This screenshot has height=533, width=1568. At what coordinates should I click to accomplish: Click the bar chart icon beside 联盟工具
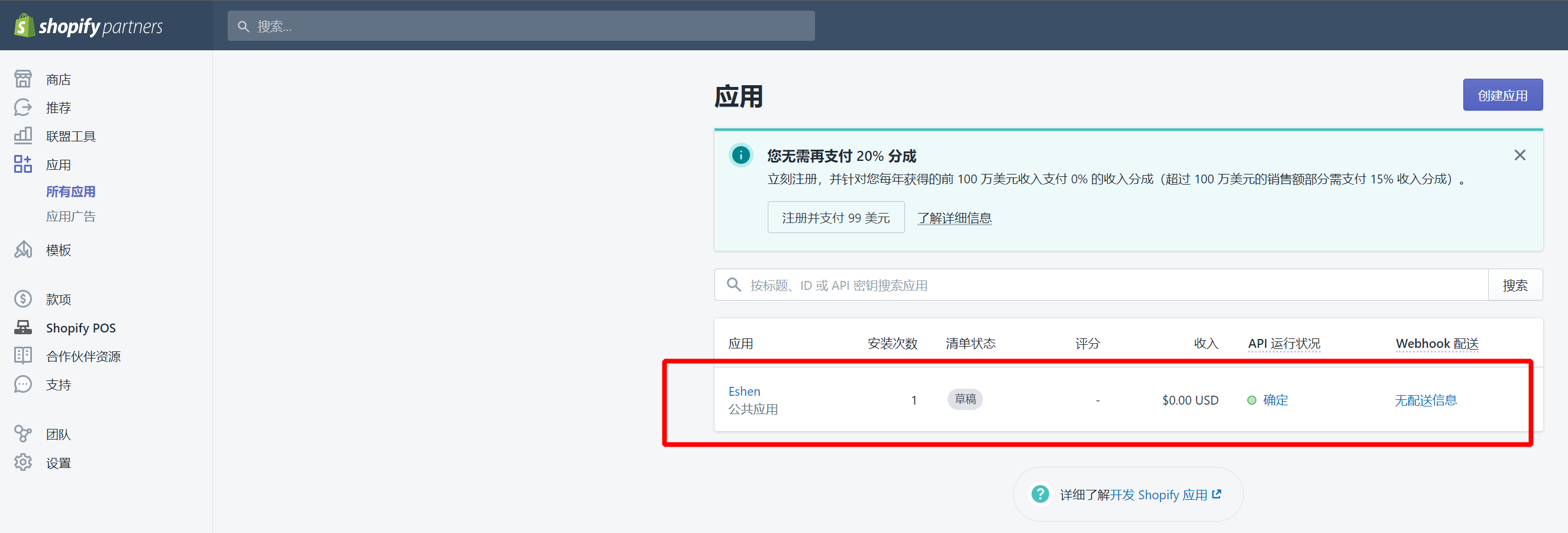(x=23, y=135)
